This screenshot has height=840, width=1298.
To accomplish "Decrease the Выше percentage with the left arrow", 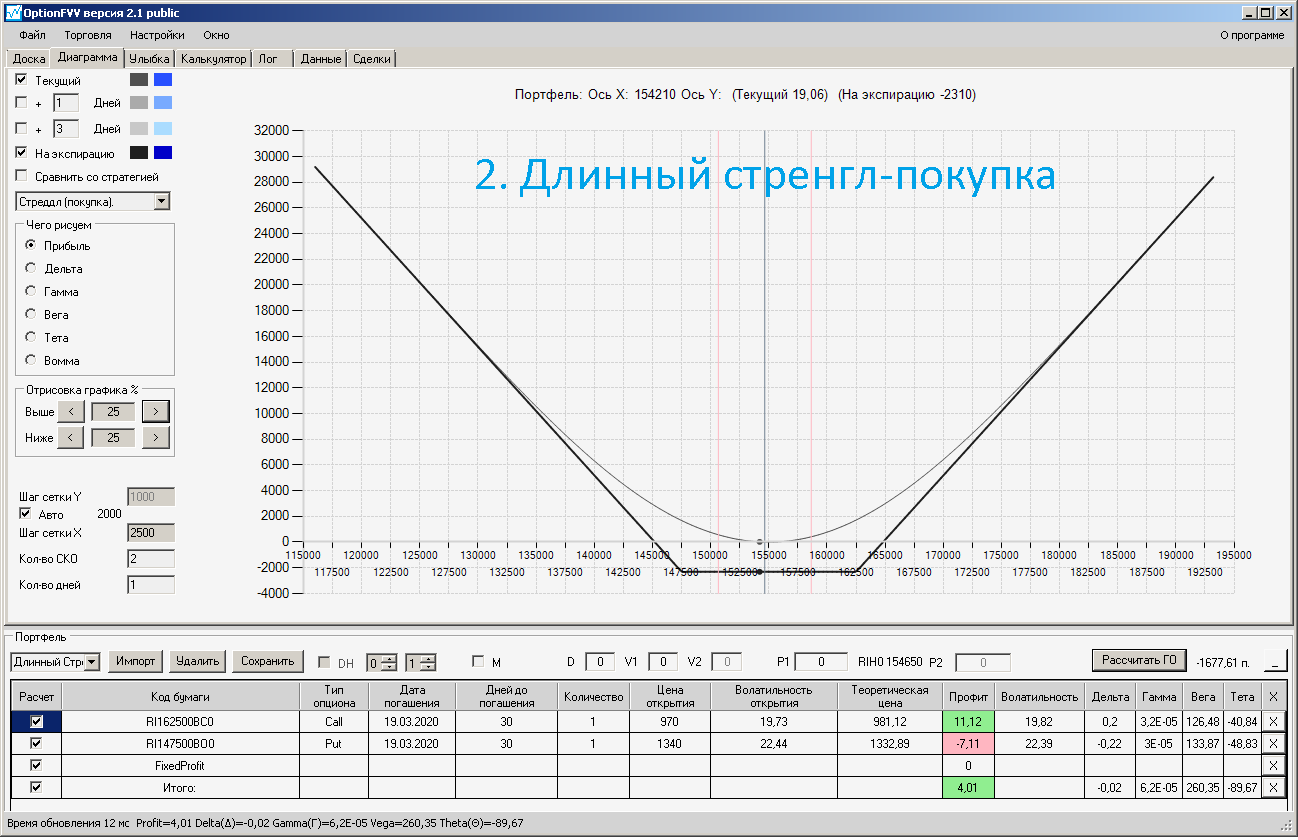I will pyautogui.click(x=70, y=411).
